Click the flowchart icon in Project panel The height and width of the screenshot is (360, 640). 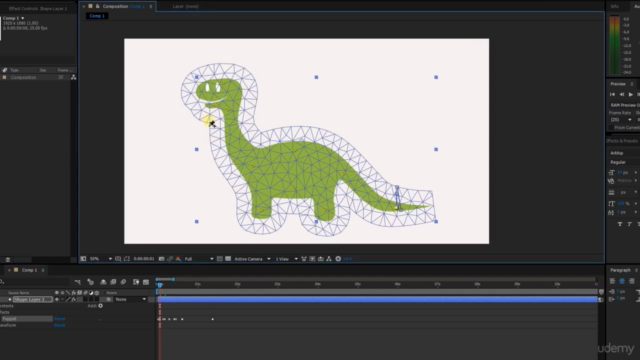click(x=73, y=77)
